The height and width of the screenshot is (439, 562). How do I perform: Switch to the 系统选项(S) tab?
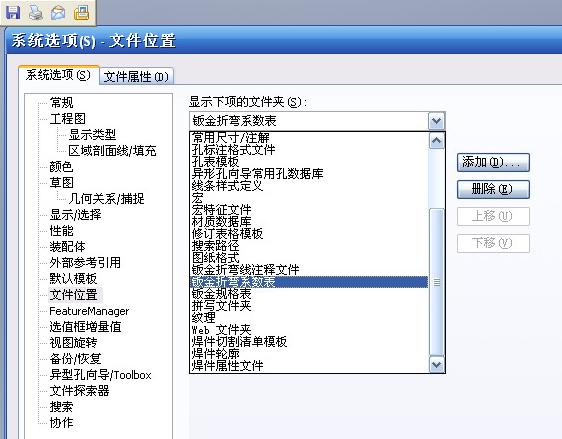(x=58, y=75)
